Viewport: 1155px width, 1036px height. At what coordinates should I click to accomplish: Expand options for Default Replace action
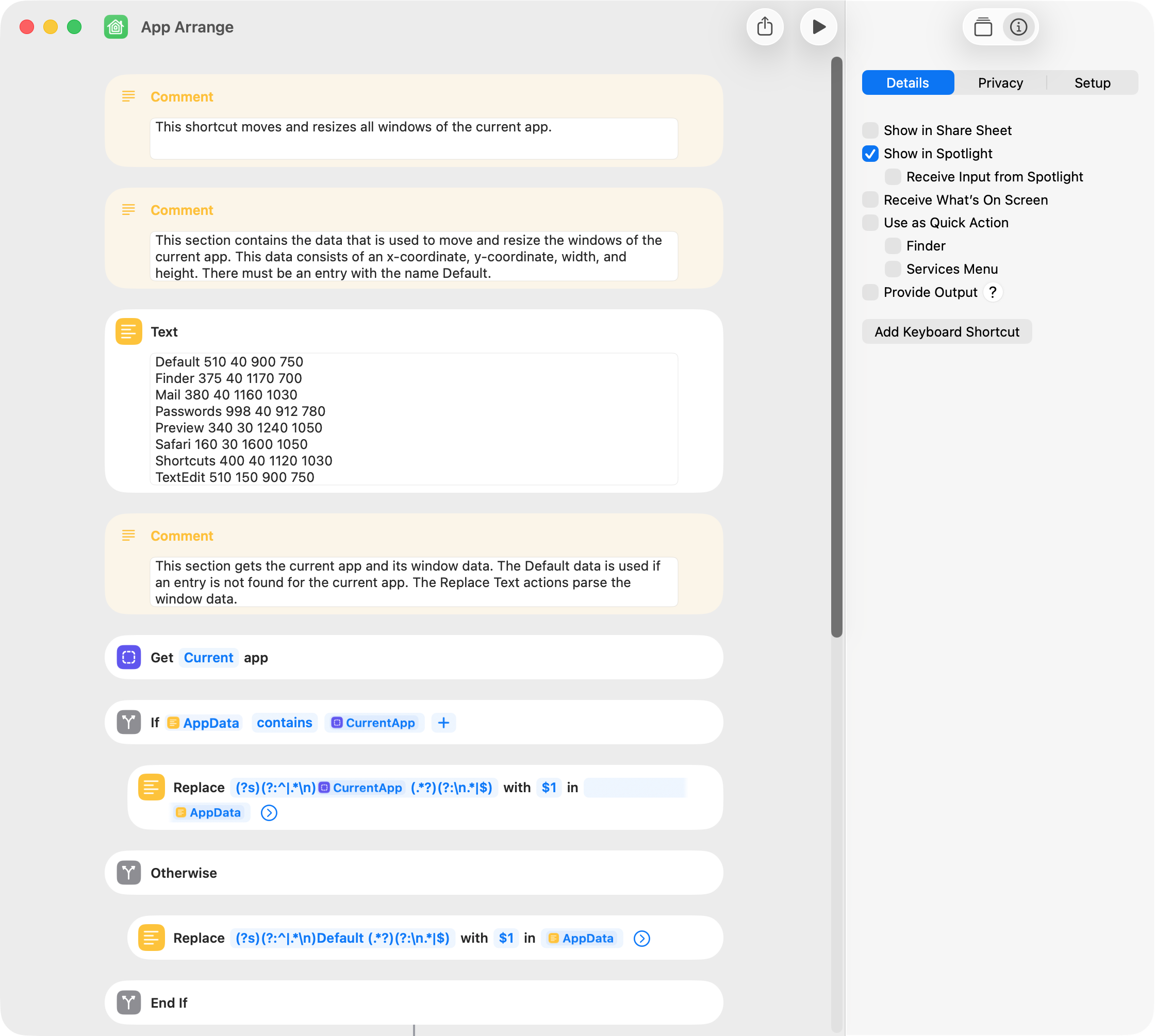642,939
